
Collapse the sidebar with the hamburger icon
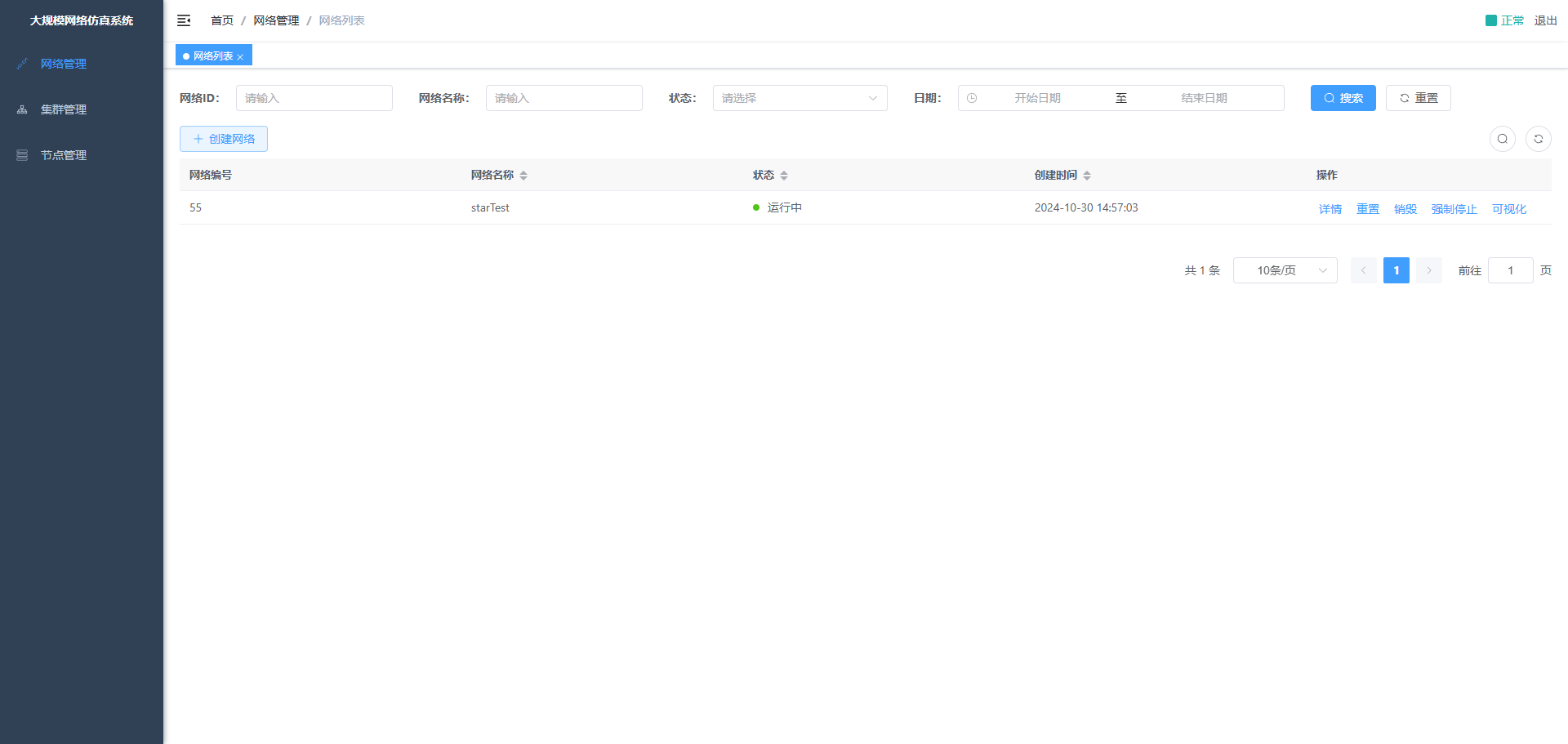pos(184,20)
